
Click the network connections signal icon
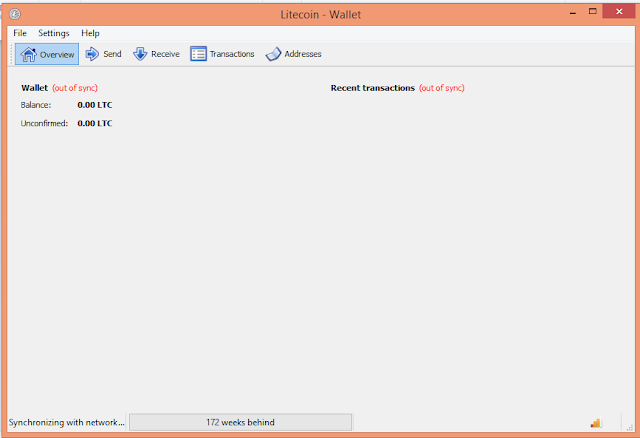click(596, 423)
